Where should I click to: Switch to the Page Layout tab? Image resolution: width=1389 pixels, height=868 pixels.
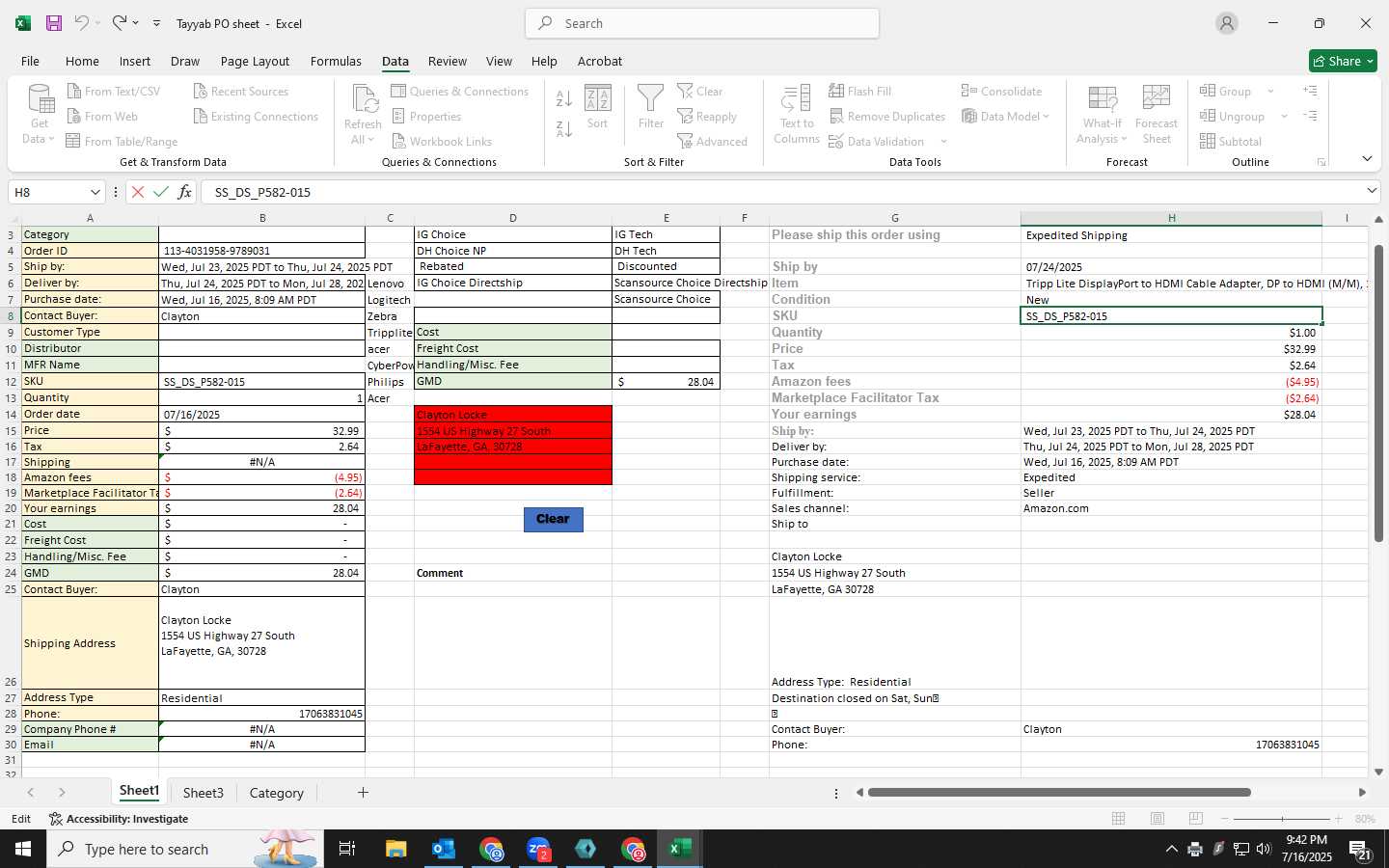click(x=255, y=61)
